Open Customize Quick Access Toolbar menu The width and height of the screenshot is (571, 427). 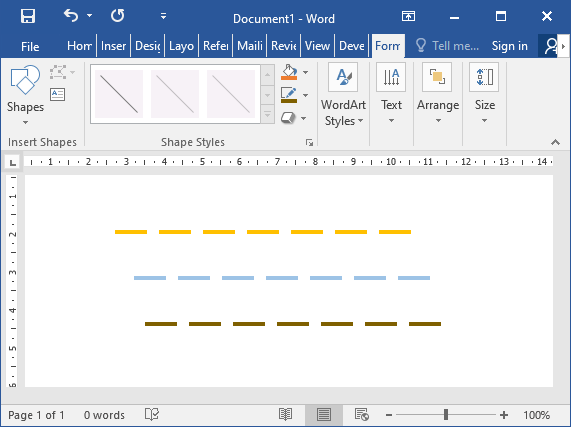point(164,16)
